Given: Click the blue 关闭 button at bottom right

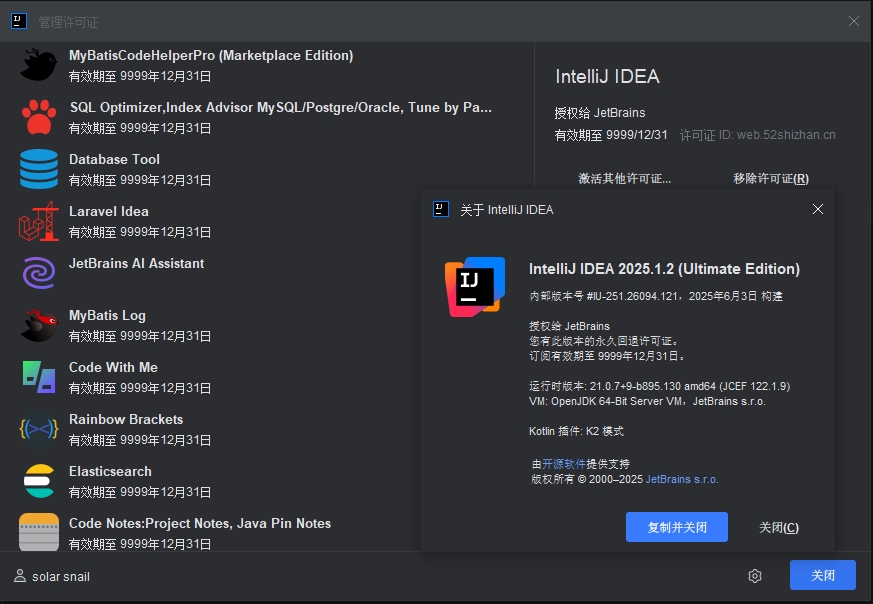Looking at the screenshot, I should pos(823,575).
